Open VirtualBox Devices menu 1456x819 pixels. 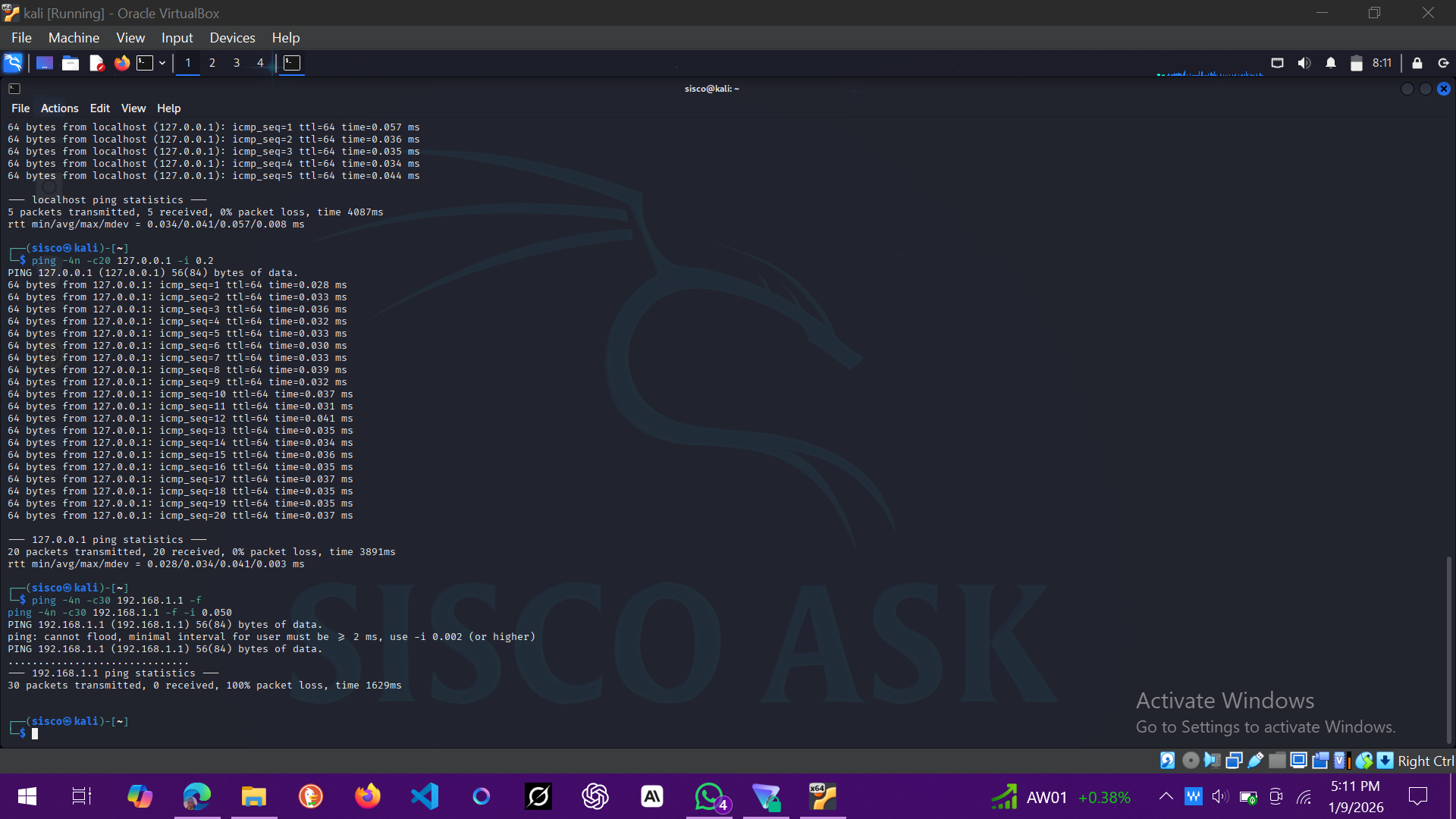click(x=232, y=37)
